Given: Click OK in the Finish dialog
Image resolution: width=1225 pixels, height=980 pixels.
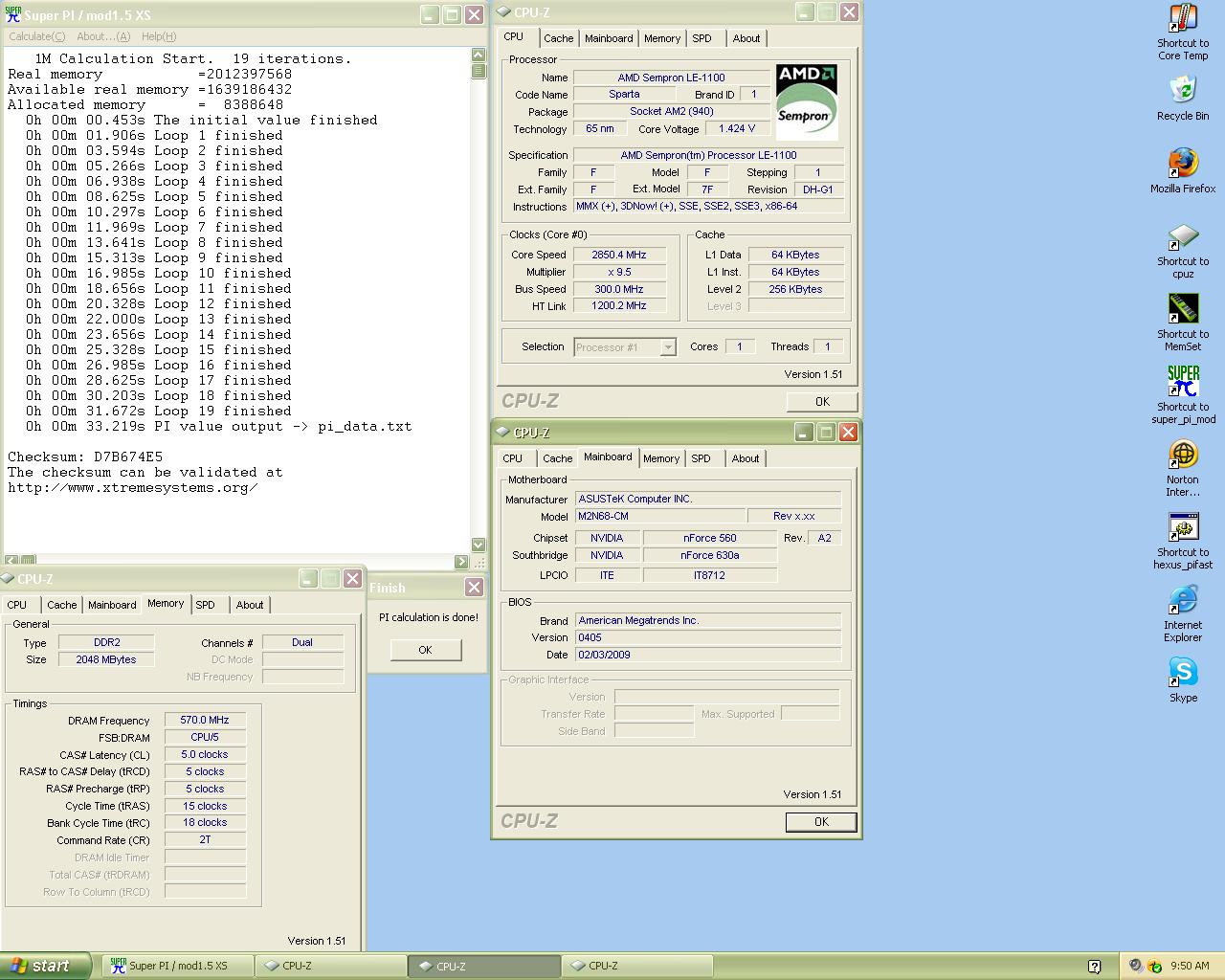Looking at the screenshot, I should tap(425, 650).
